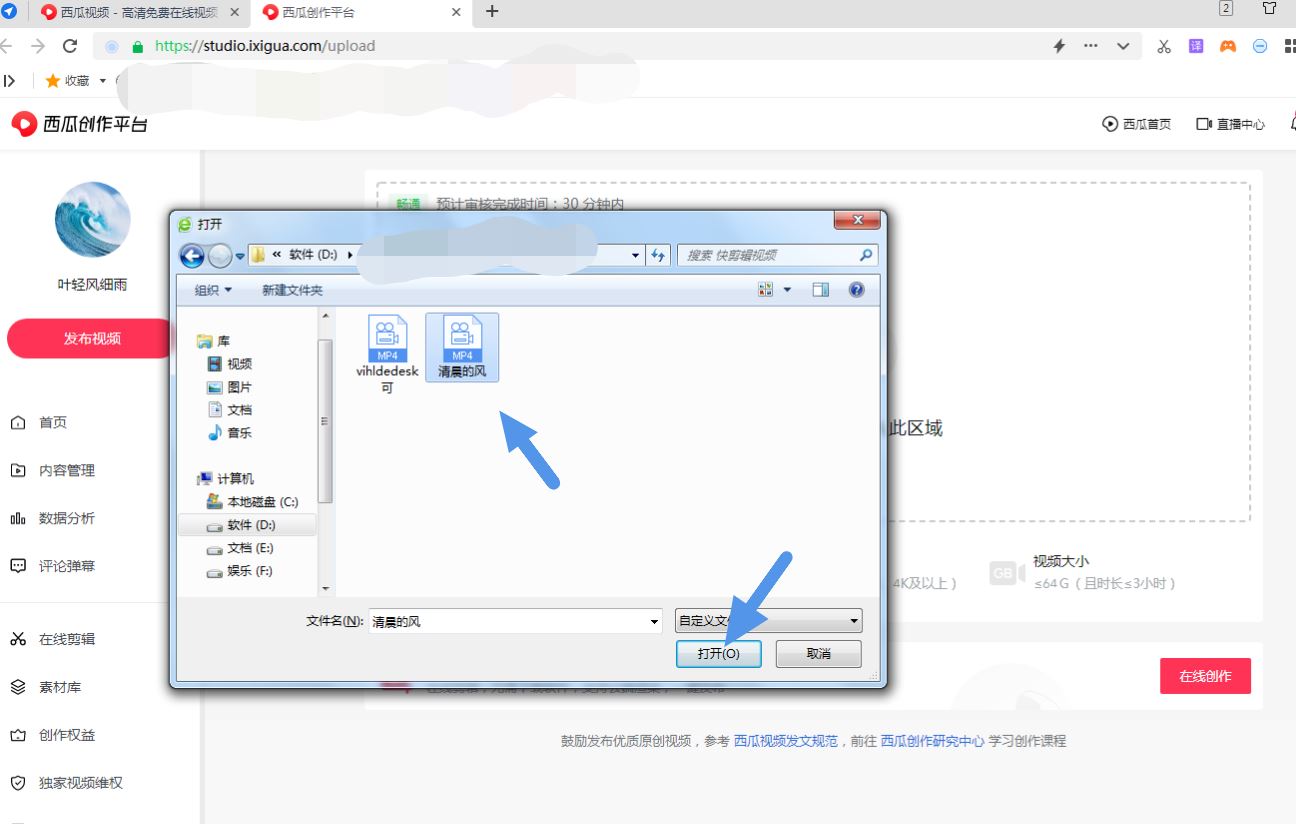This screenshot has width=1296, height=824.
Task: Expand the 文件名 filename history dropdown
Action: pyautogui.click(x=655, y=622)
